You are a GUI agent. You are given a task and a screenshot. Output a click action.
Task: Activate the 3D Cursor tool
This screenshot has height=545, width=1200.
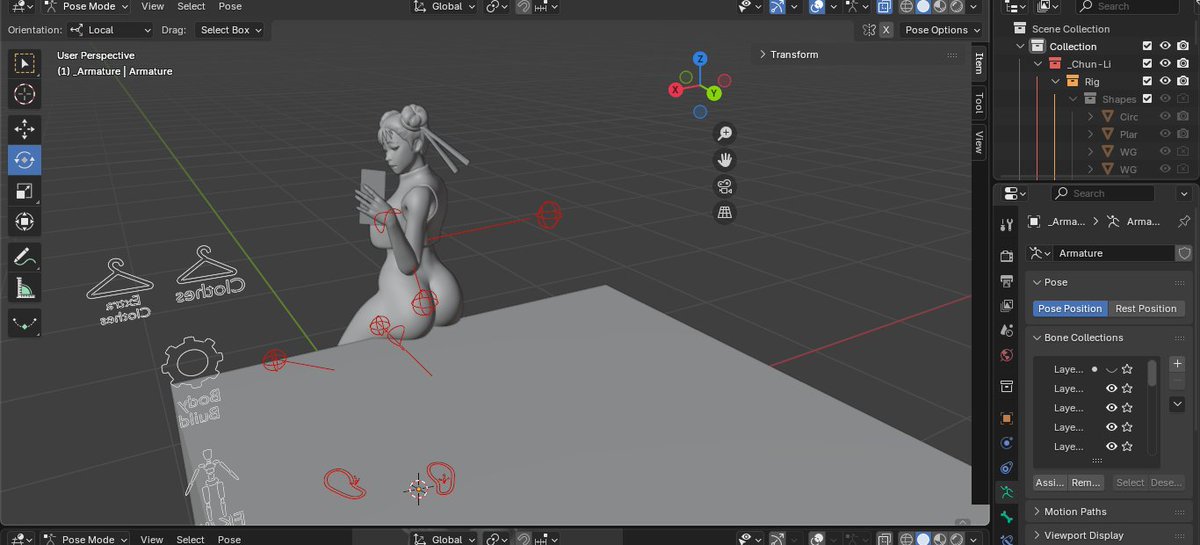click(25, 95)
